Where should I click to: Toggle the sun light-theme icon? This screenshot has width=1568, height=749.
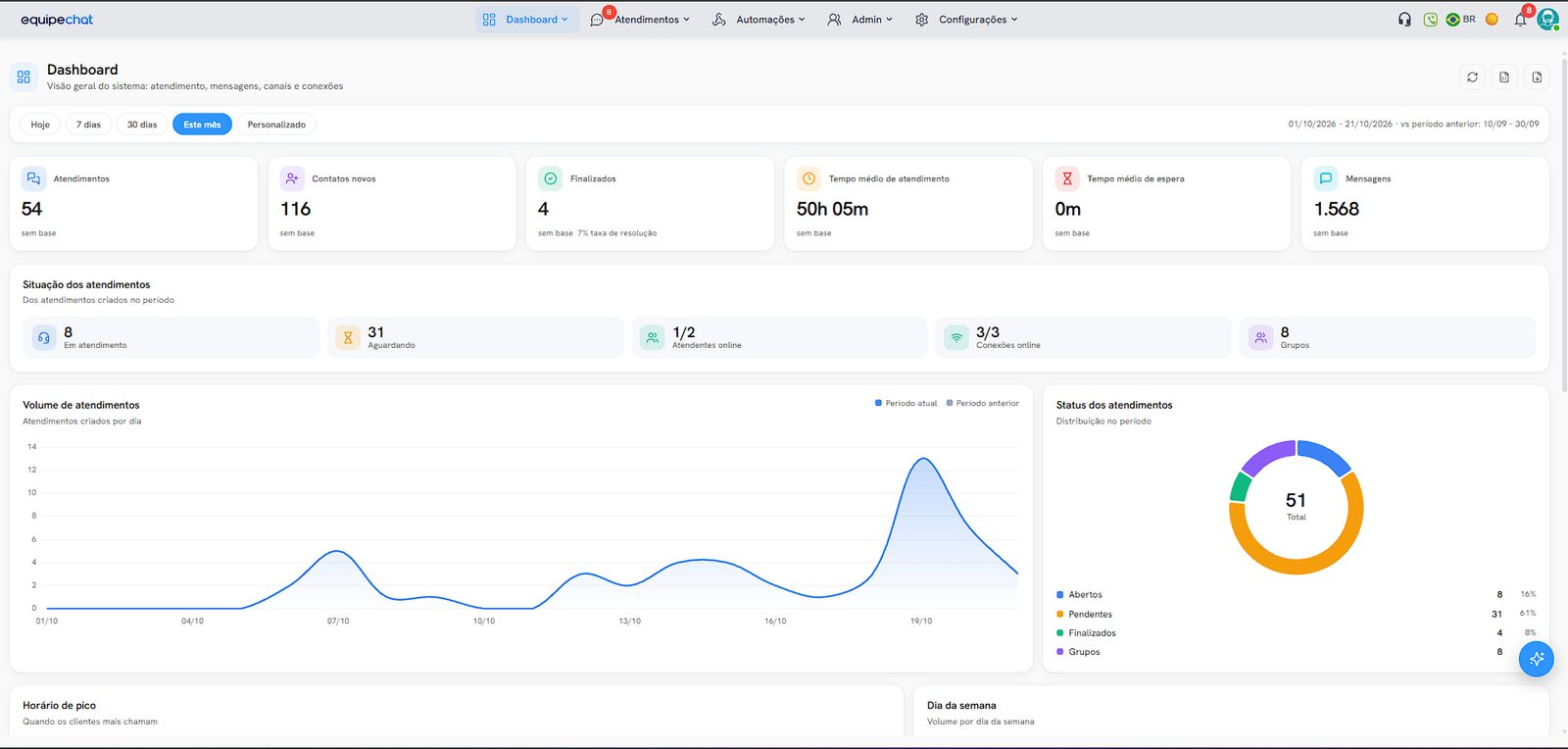pyautogui.click(x=1492, y=20)
